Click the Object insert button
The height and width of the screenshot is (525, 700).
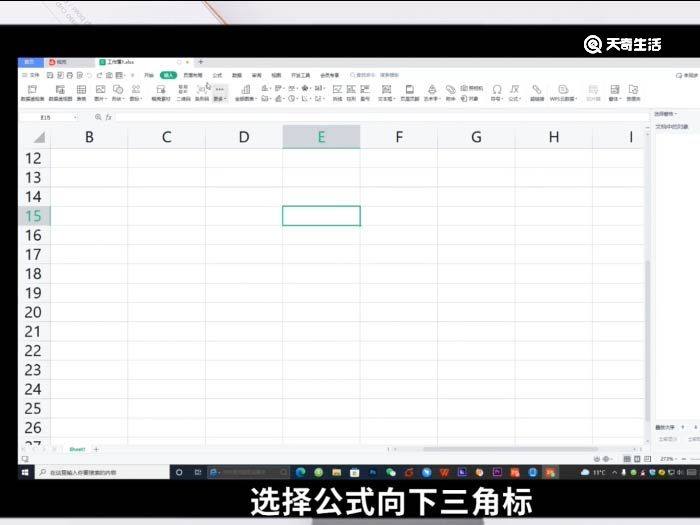(x=469, y=99)
